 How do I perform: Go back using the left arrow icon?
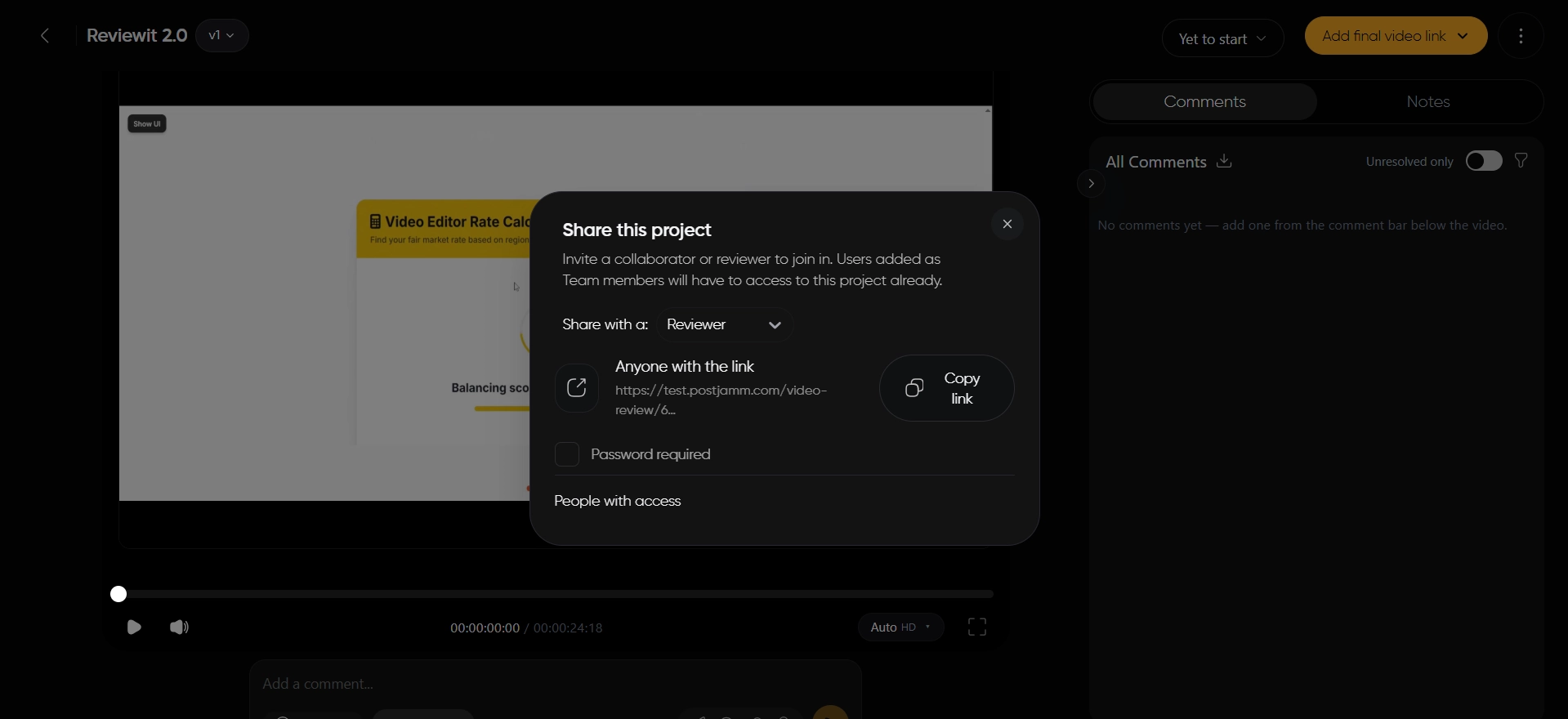(45, 36)
